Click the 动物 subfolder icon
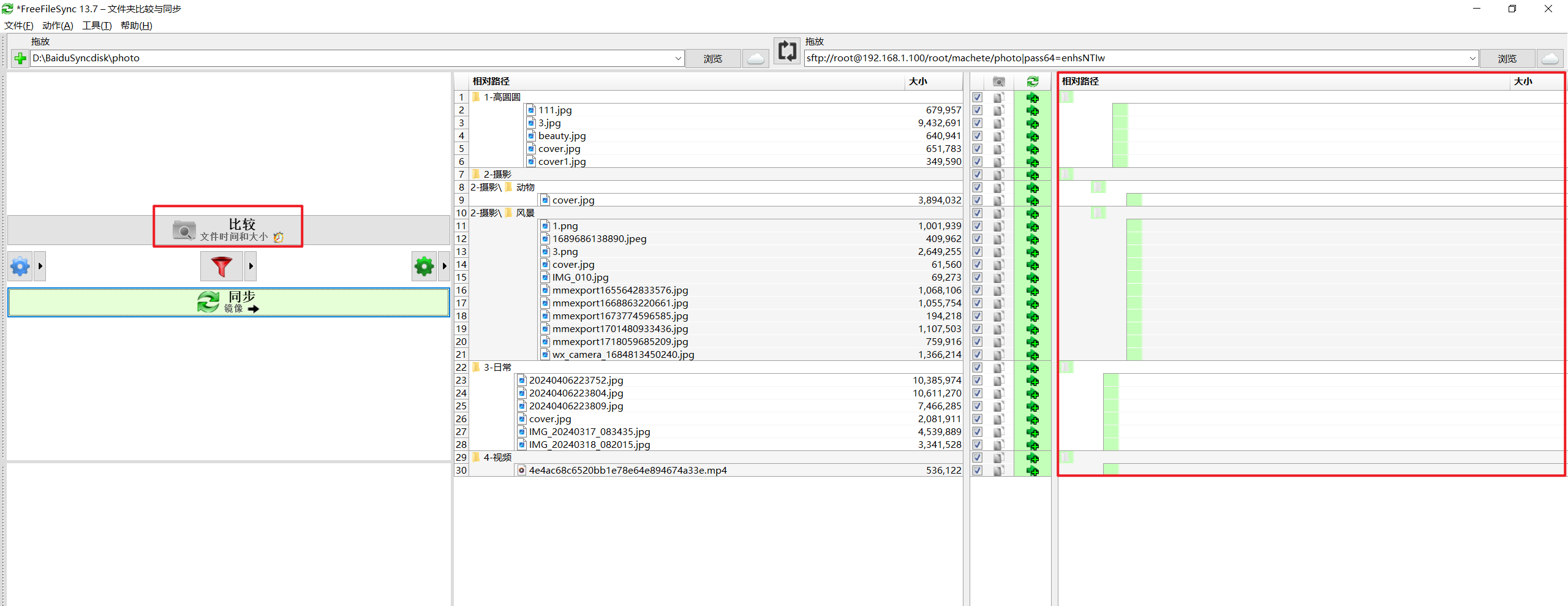The image size is (1568, 606). pyautogui.click(x=508, y=187)
